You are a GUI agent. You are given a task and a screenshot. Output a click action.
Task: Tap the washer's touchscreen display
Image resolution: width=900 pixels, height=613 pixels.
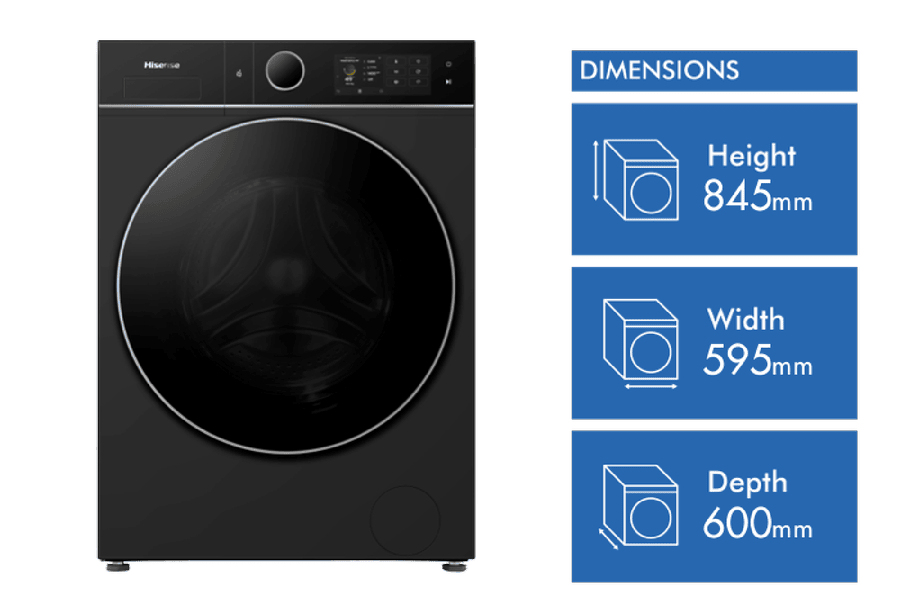(382, 74)
